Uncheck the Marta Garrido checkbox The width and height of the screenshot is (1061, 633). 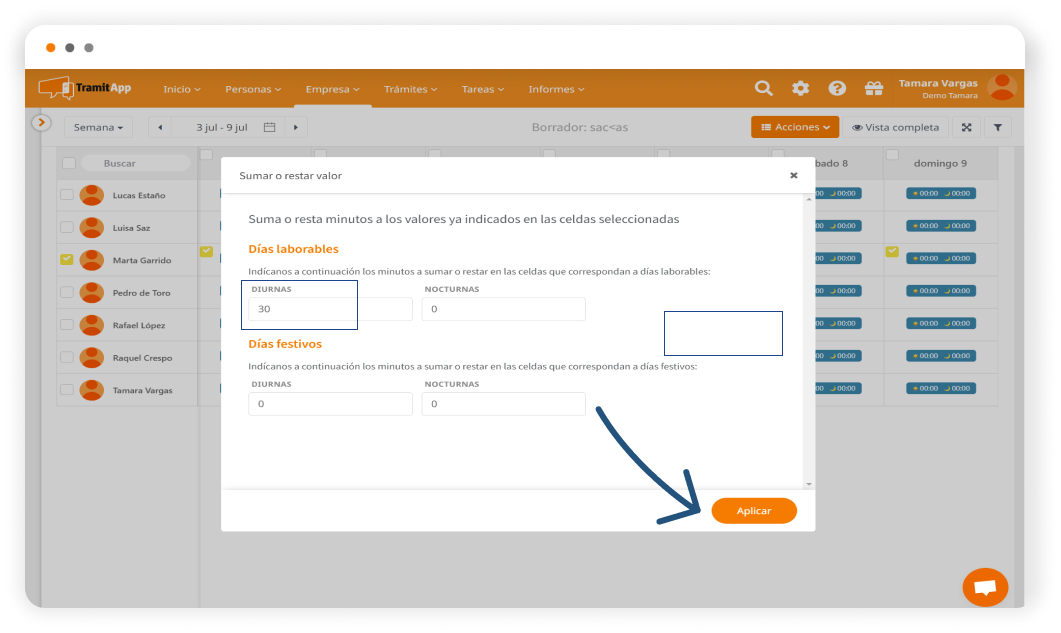(x=67, y=260)
